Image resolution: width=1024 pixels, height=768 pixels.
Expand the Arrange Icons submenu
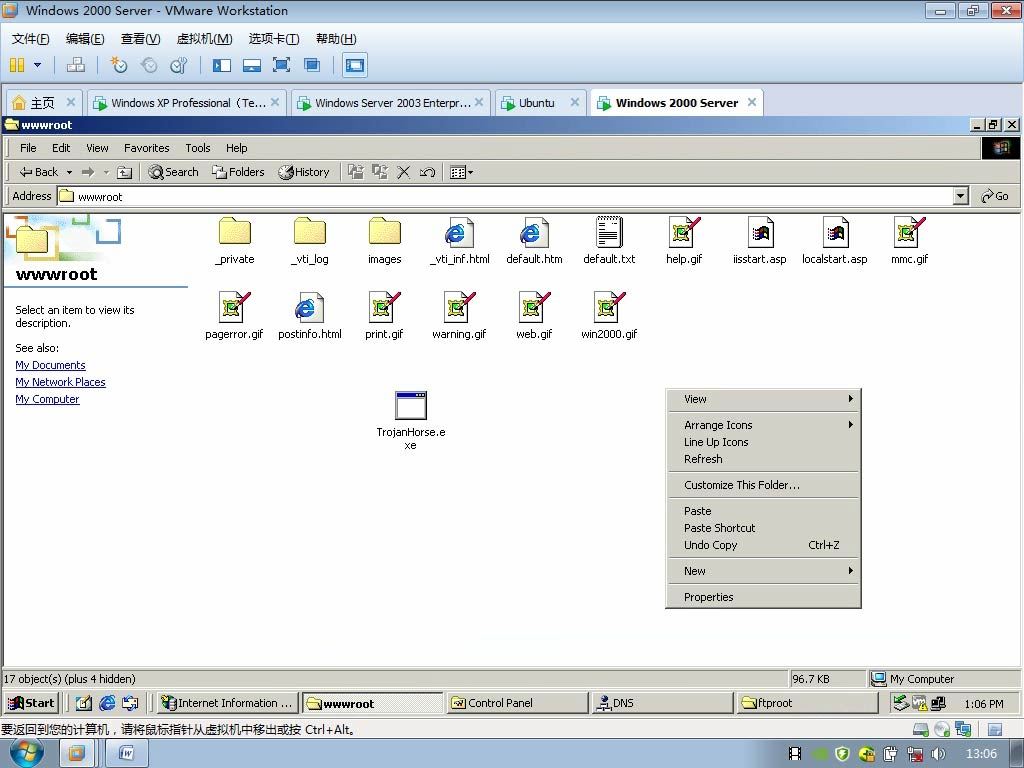[763, 425]
